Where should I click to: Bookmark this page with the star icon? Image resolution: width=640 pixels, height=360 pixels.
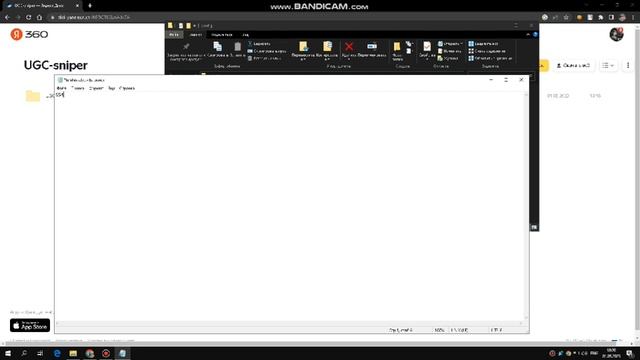[x=566, y=17]
